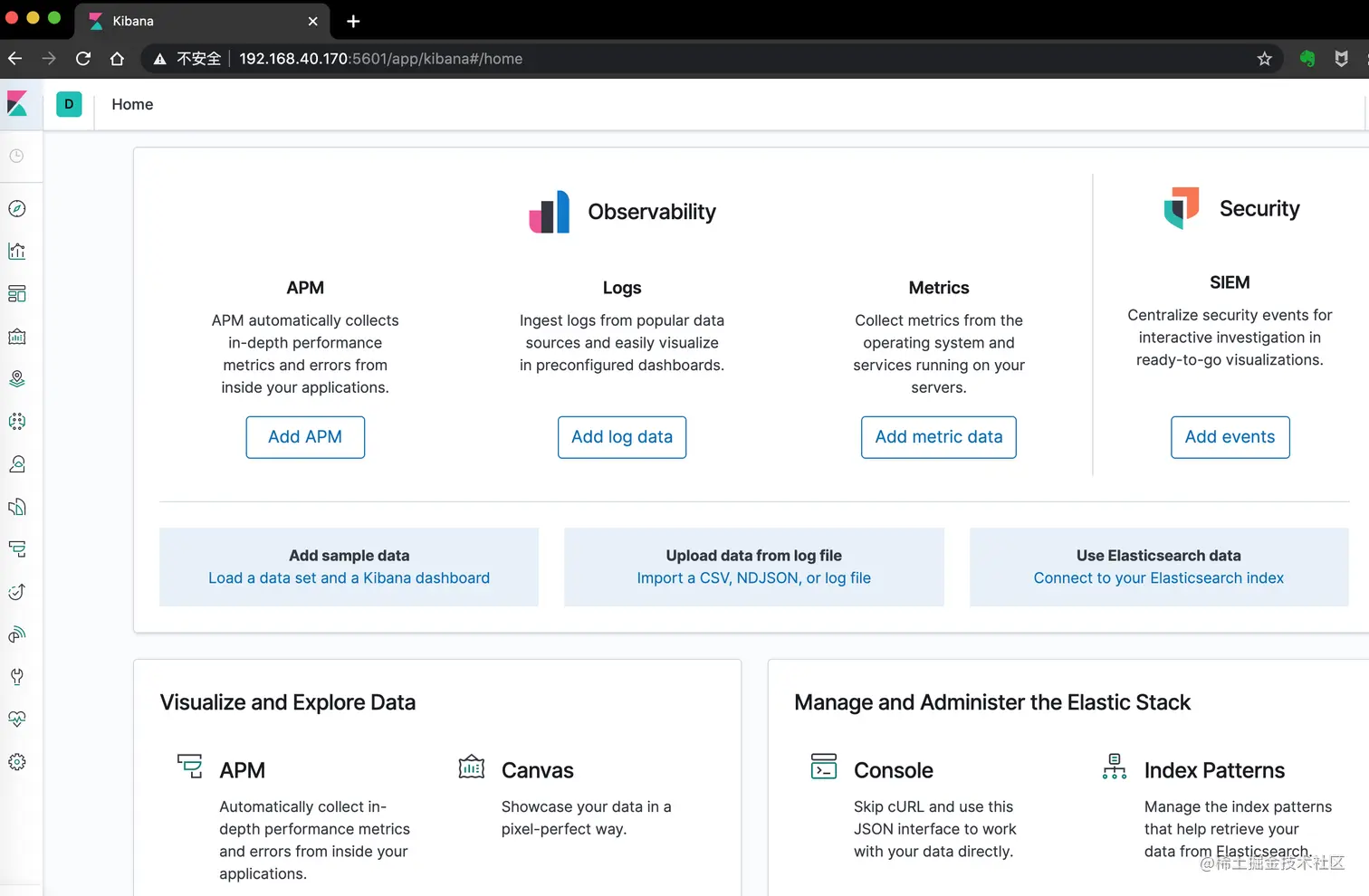Open Stack Monitoring heartbeat icon in sidebar

[17, 720]
